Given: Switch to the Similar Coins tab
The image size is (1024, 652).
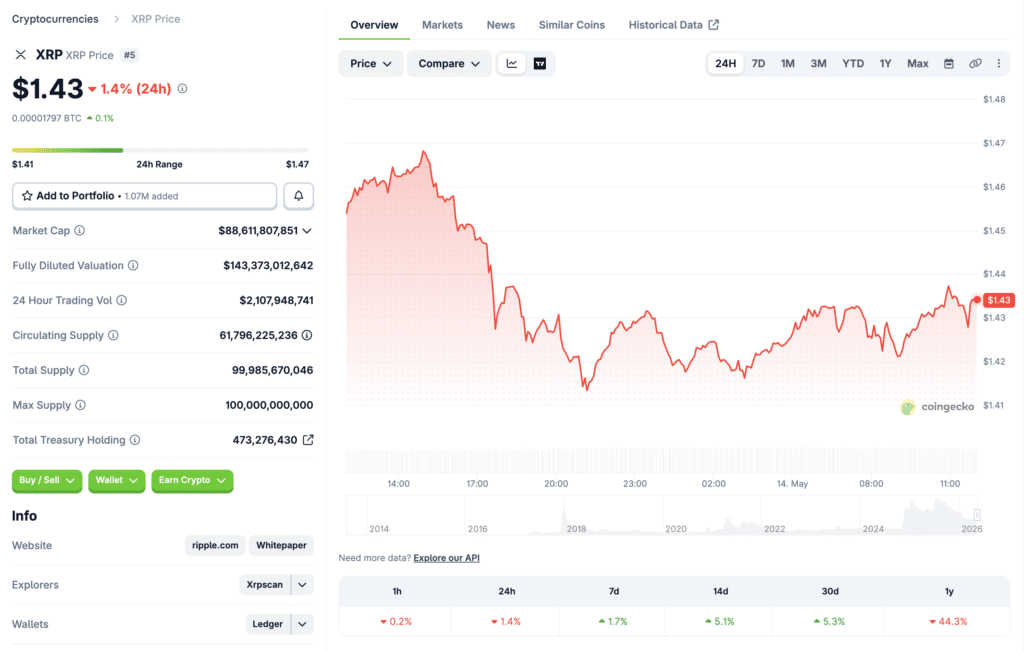Looking at the screenshot, I should 571,25.
